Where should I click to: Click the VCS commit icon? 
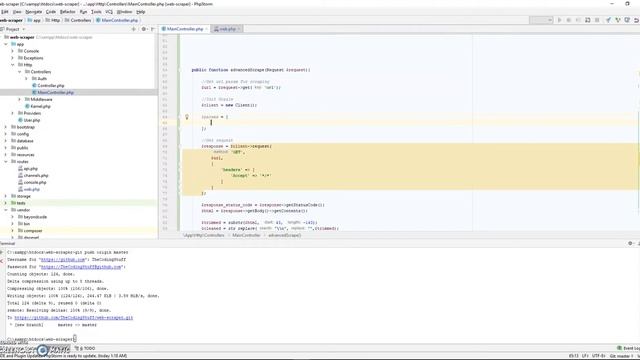tap(618, 20)
